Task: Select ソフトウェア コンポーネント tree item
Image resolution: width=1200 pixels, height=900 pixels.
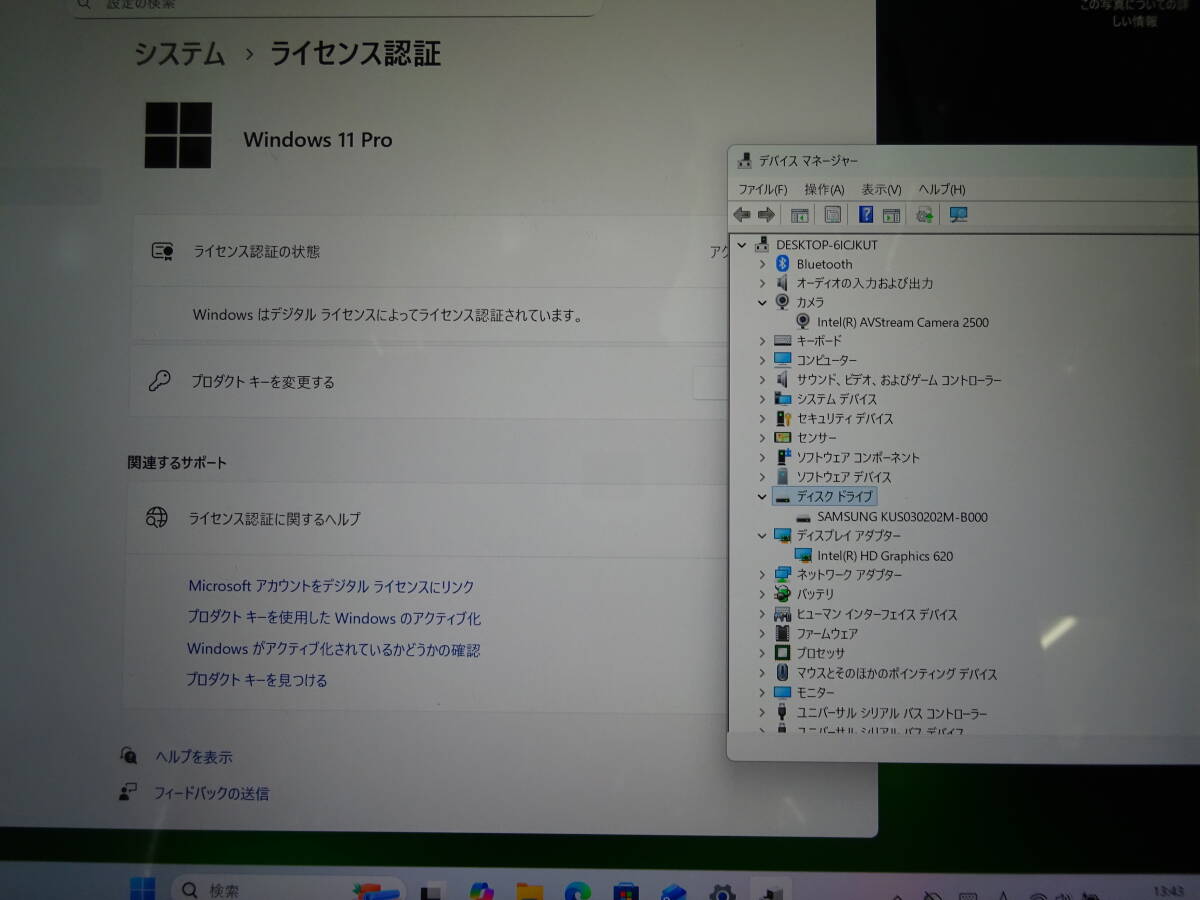Action: coord(858,457)
